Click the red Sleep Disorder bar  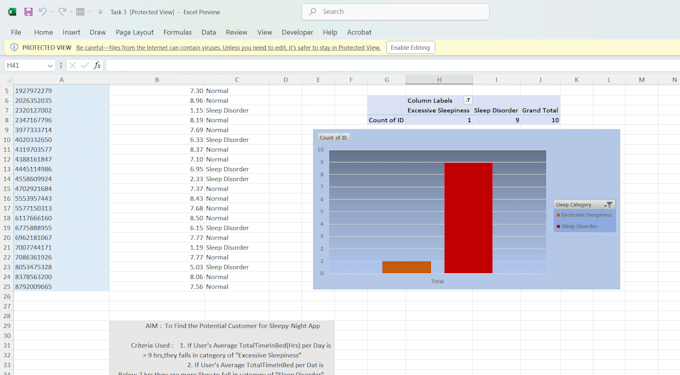(468, 218)
